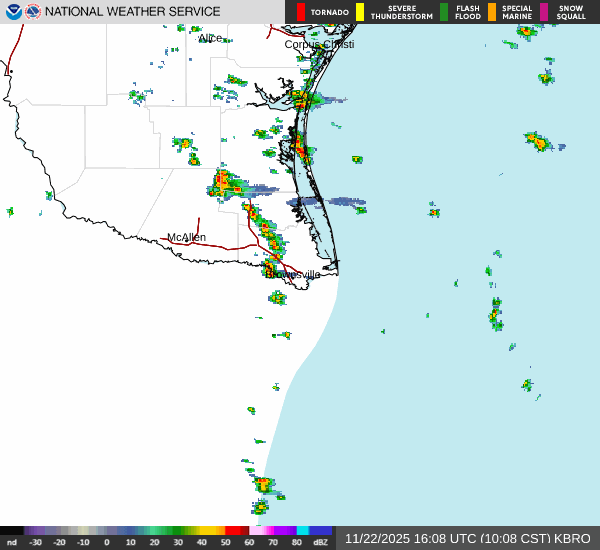This screenshot has height=550, width=600.
Task: Click the Tornado legend text
Action: [x=330, y=12]
